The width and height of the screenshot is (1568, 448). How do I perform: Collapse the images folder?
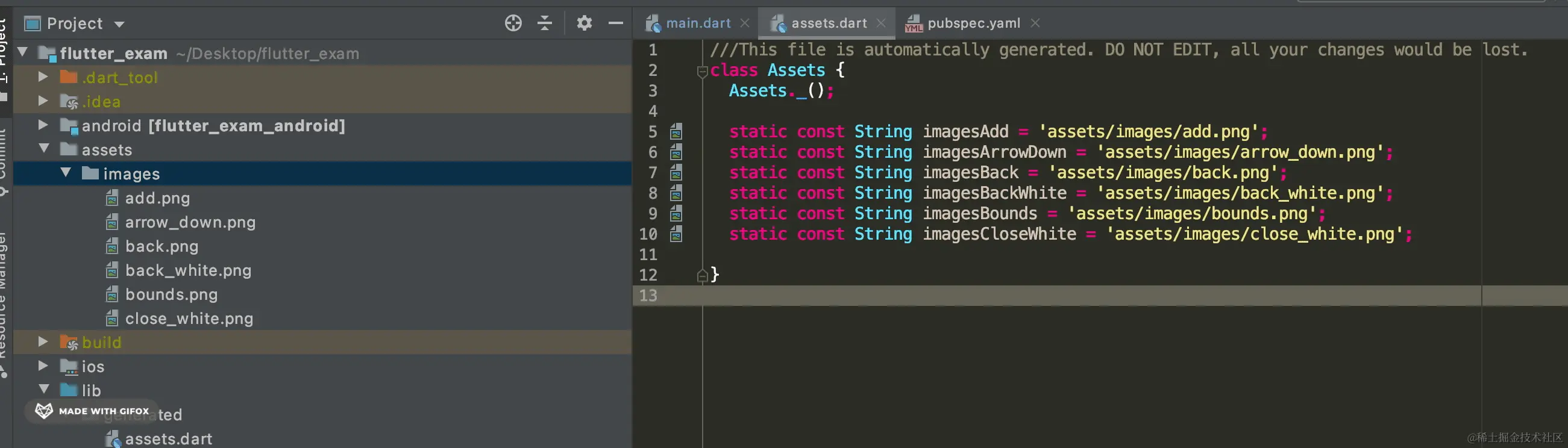tap(66, 173)
